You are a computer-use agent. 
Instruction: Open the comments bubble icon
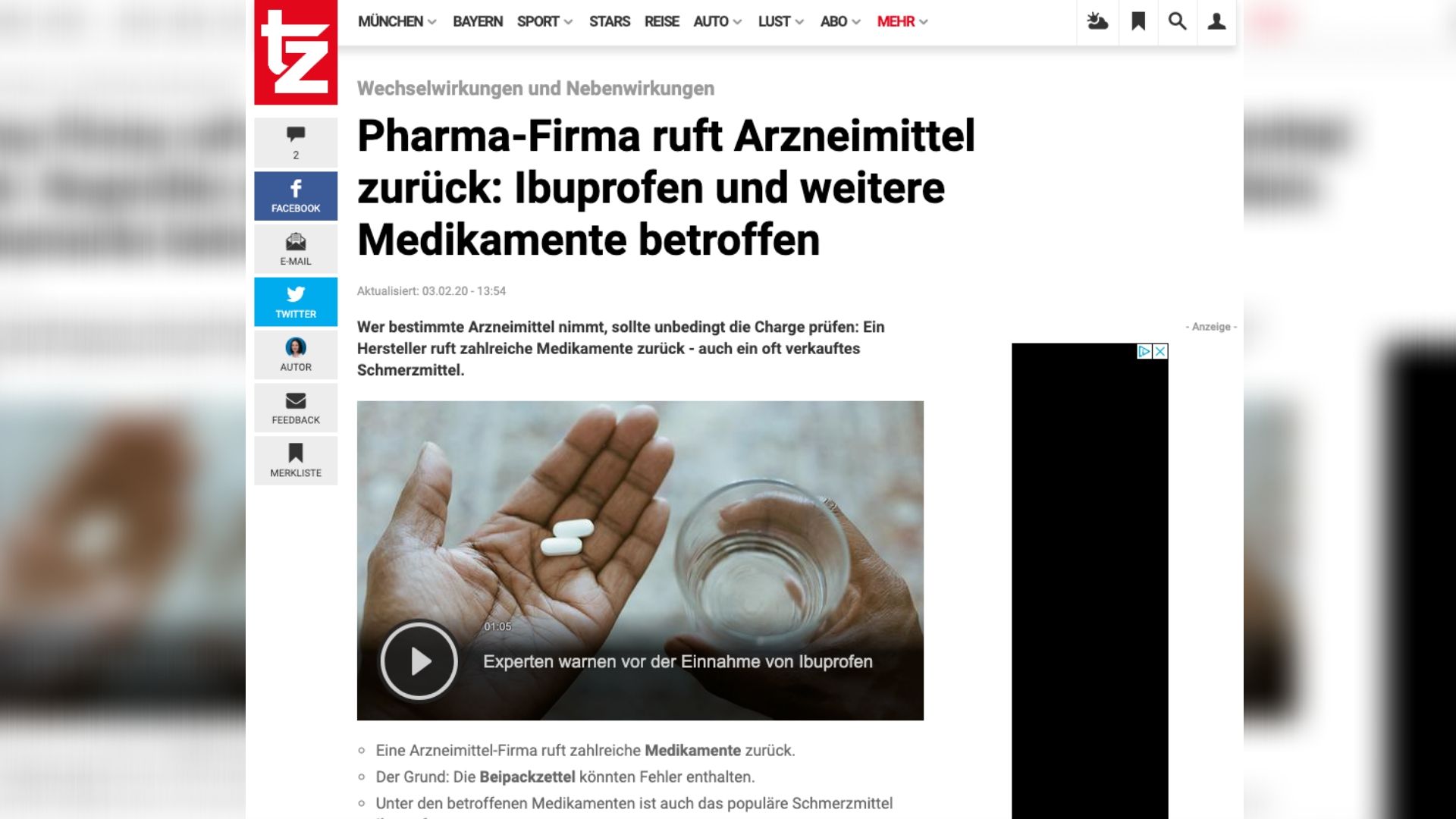[x=296, y=135]
